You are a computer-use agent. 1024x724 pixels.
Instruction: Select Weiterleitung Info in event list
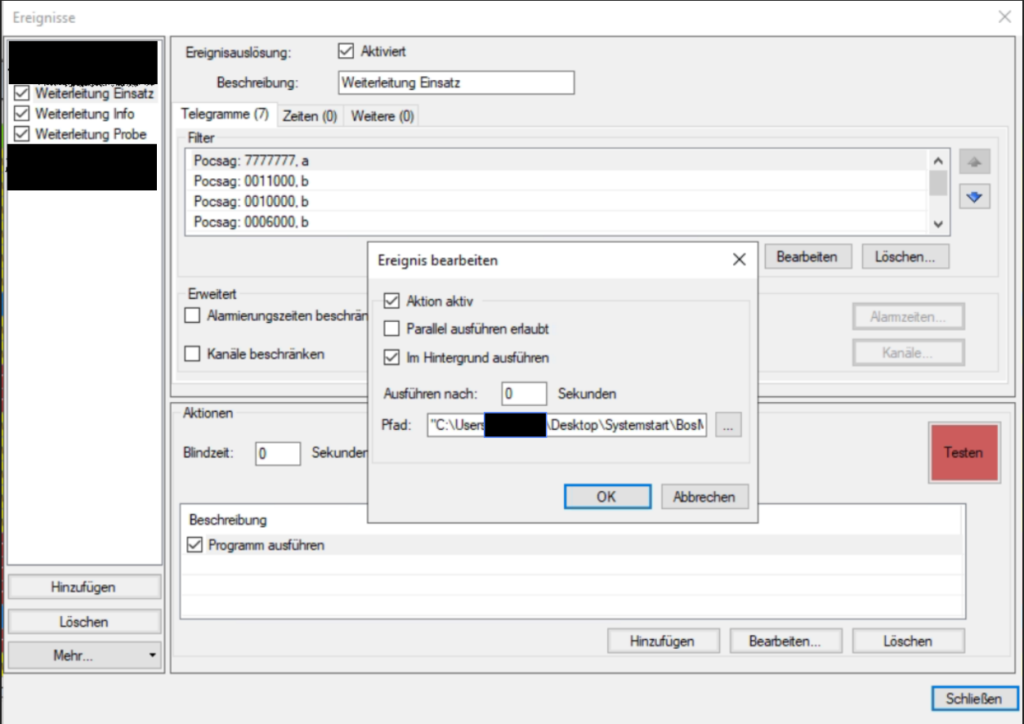[x=84, y=114]
